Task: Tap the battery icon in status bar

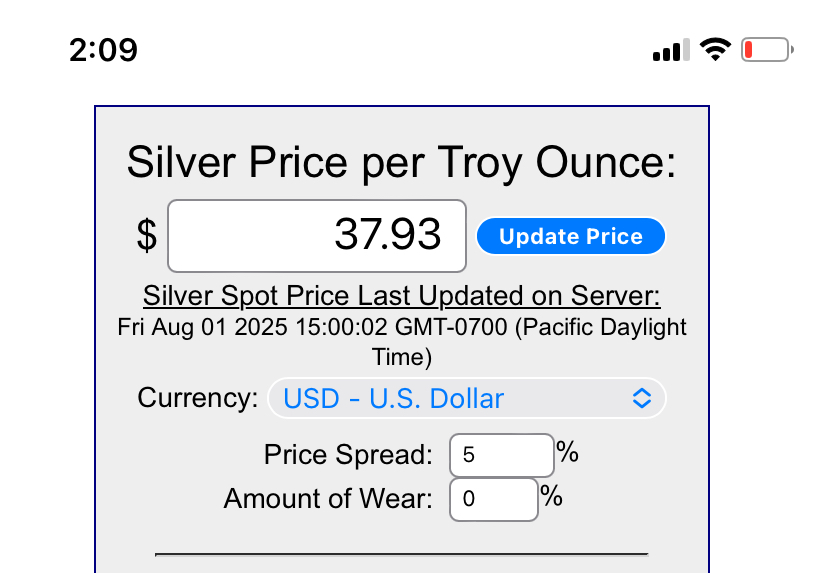Action: click(766, 49)
